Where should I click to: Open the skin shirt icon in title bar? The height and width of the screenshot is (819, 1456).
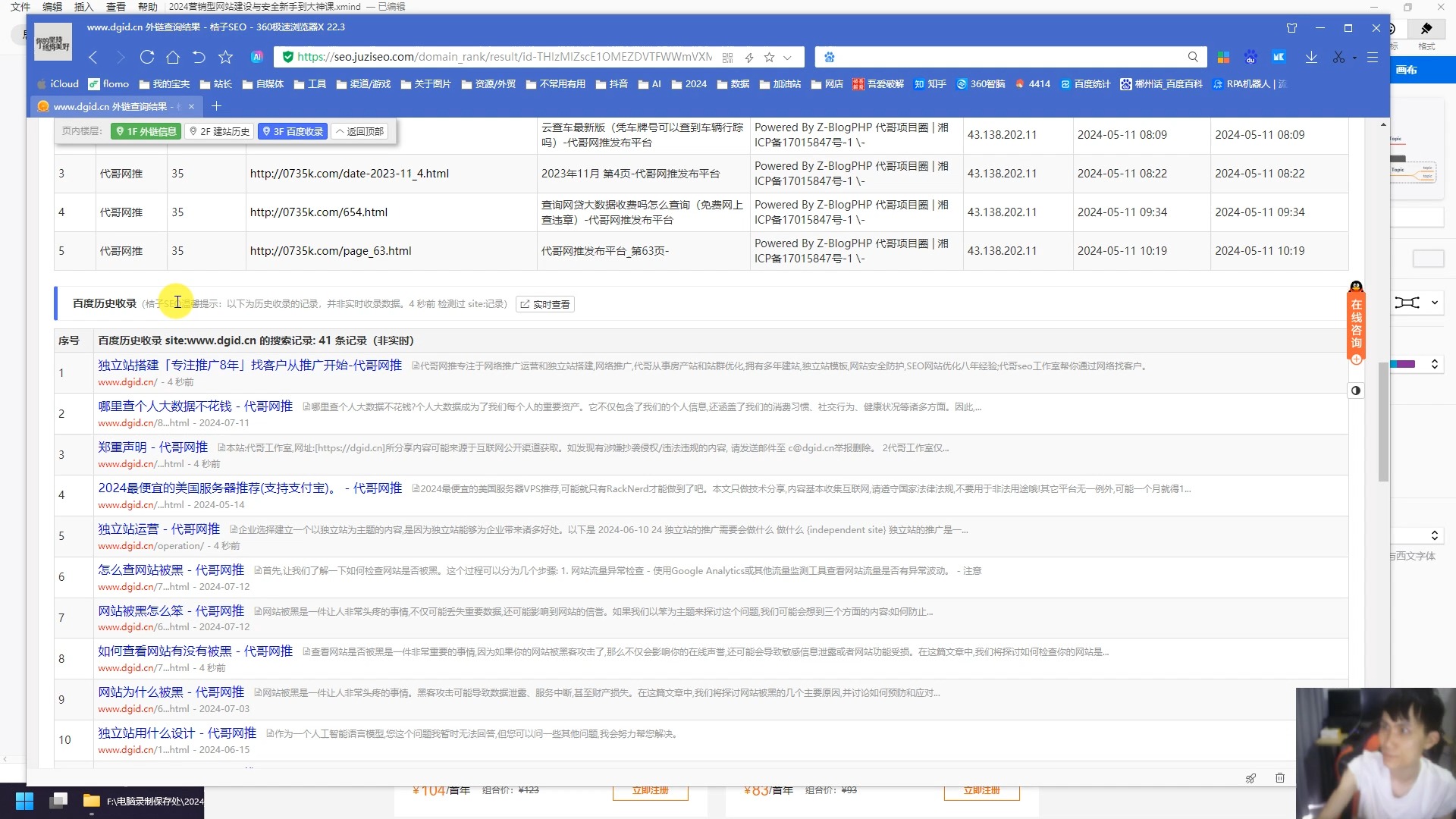click(1292, 28)
